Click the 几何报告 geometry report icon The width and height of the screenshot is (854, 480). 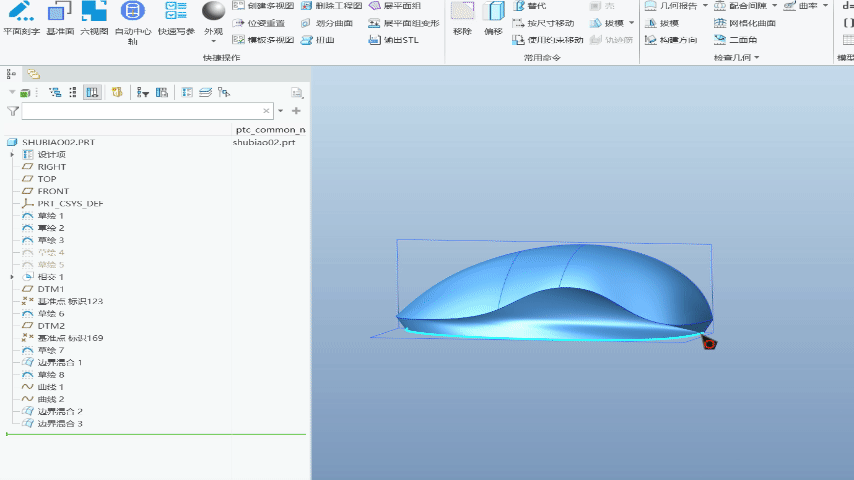(650, 6)
